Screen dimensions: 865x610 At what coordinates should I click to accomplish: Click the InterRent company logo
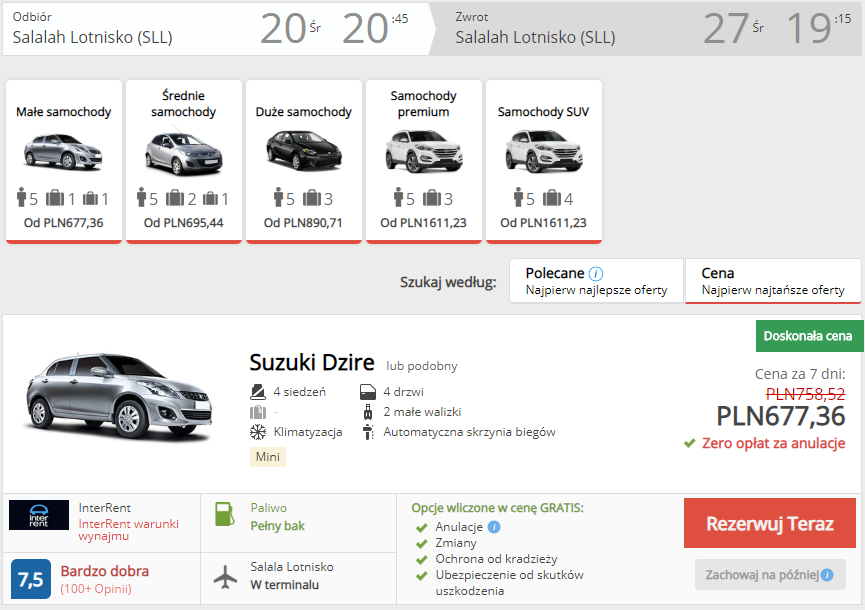39,515
